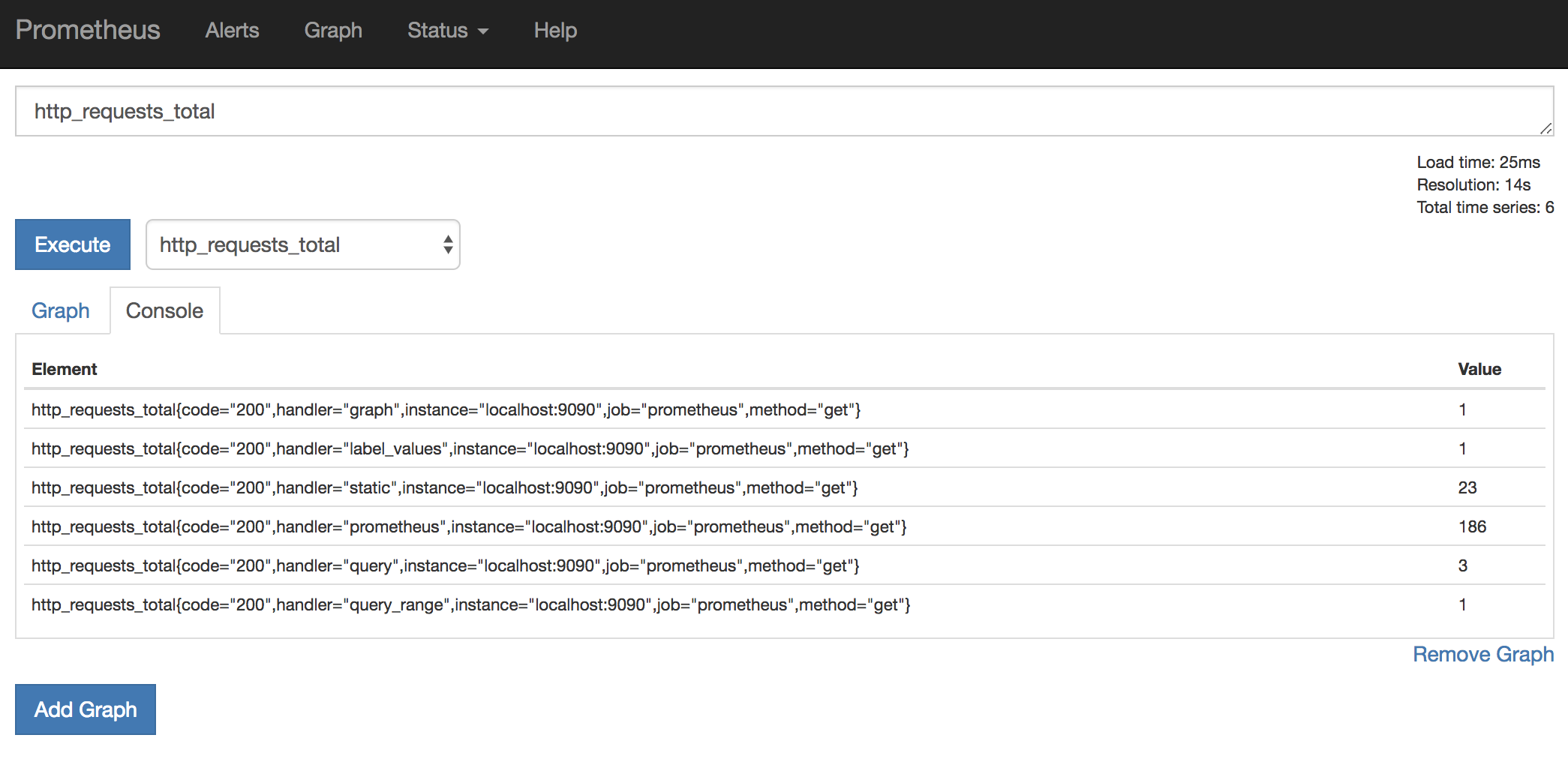Select the handler="query" series row
The height and width of the screenshot is (765, 1568).
coord(784,565)
